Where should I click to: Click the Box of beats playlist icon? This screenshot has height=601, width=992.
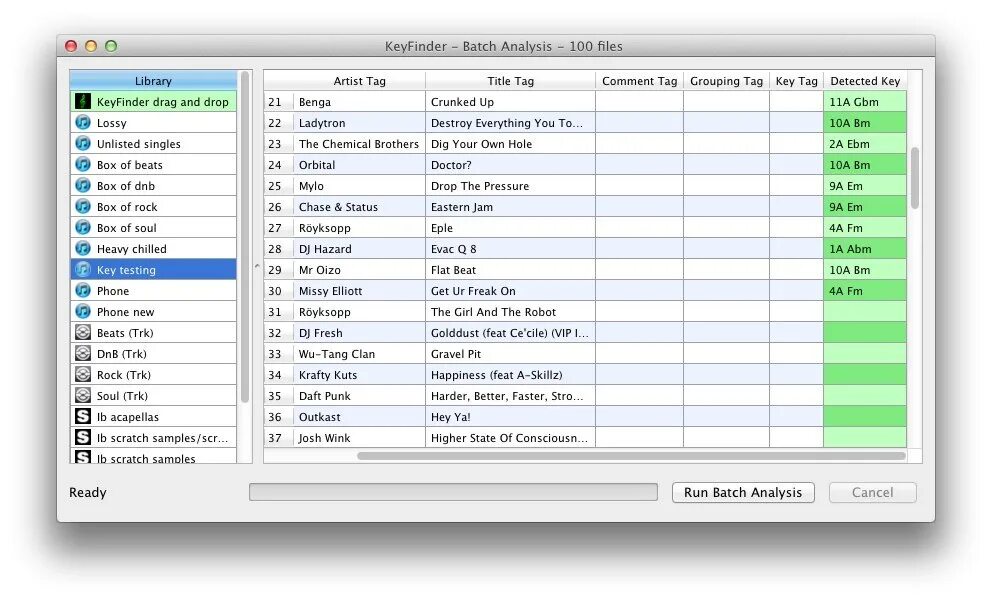pos(83,164)
